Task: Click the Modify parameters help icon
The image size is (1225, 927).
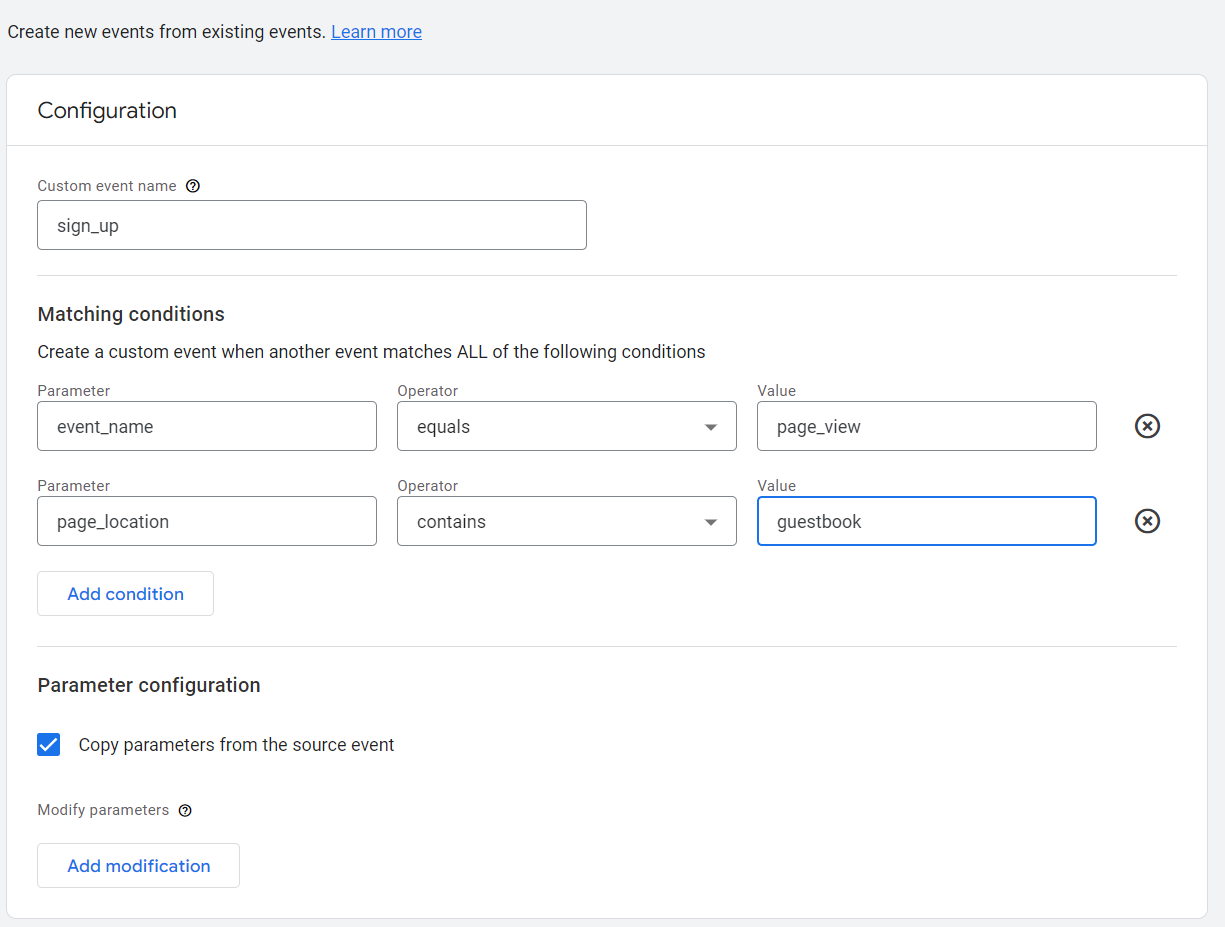Action: coord(185,811)
